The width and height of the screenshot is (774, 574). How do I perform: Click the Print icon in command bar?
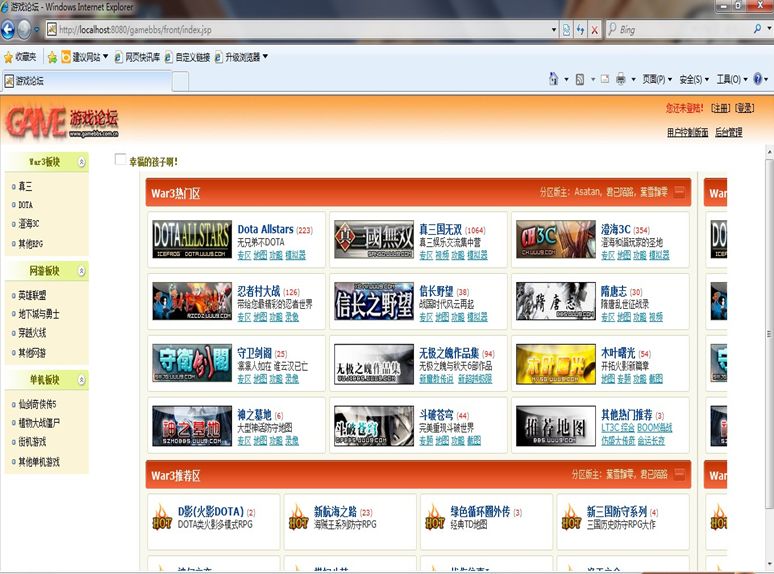coord(621,79)
